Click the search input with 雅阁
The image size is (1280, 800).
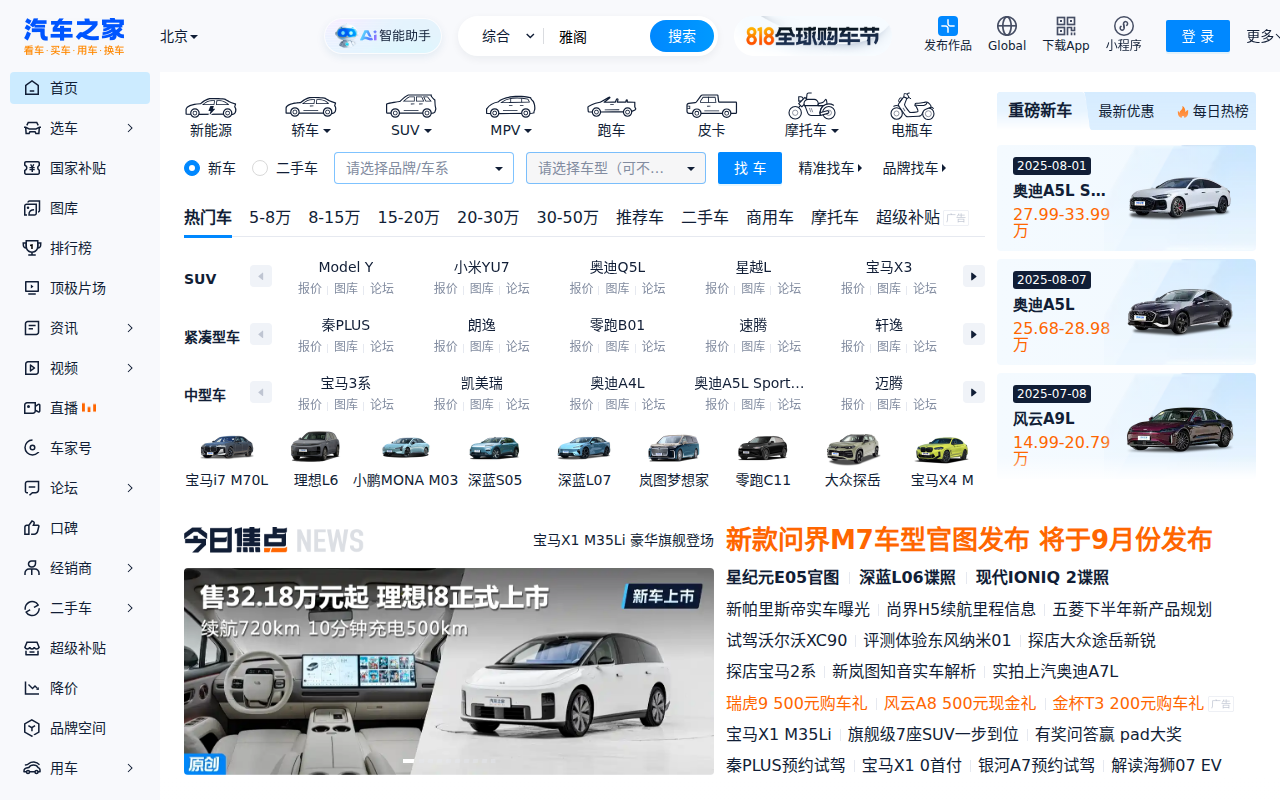(x=598, y=36)
